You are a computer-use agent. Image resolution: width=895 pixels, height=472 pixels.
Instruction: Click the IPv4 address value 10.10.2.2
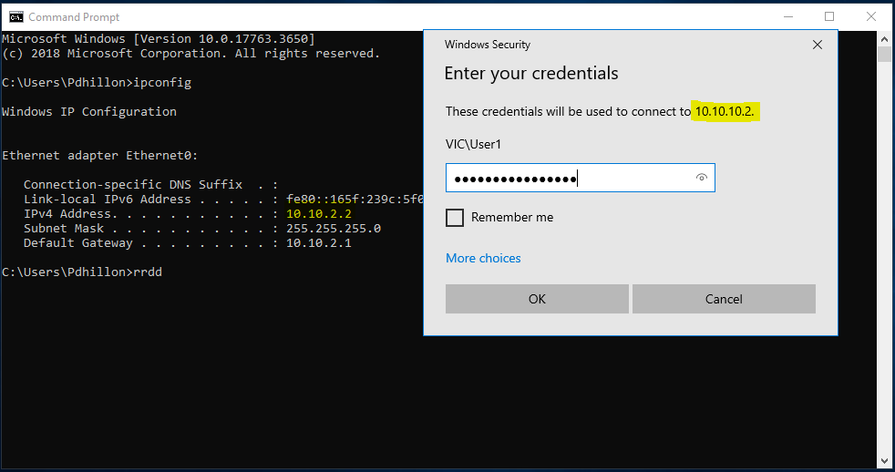pyautogui.click(x=319, y=214)
